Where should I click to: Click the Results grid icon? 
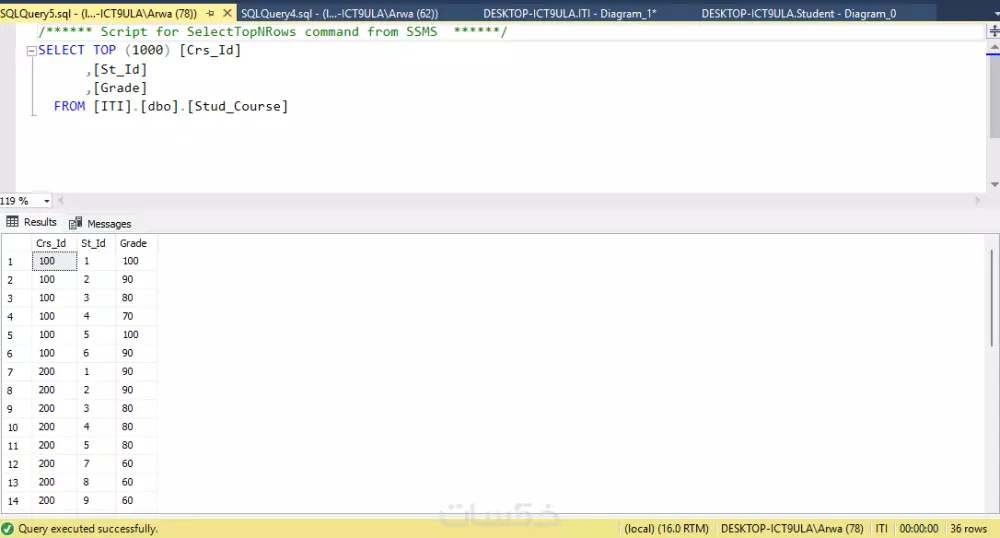coord(12,222)
